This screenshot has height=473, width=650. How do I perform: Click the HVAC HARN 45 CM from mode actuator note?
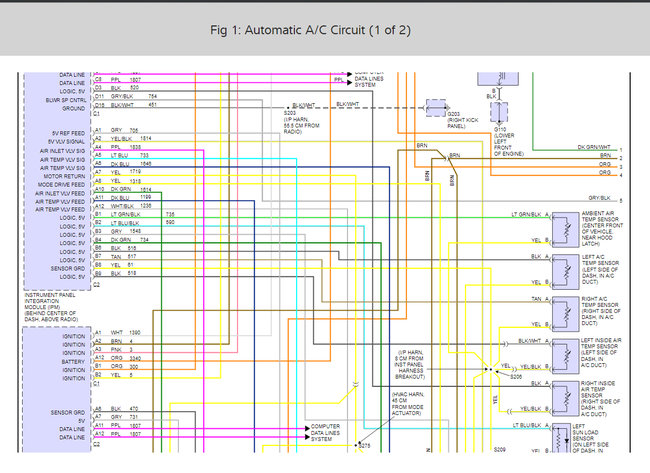[407, 404]
